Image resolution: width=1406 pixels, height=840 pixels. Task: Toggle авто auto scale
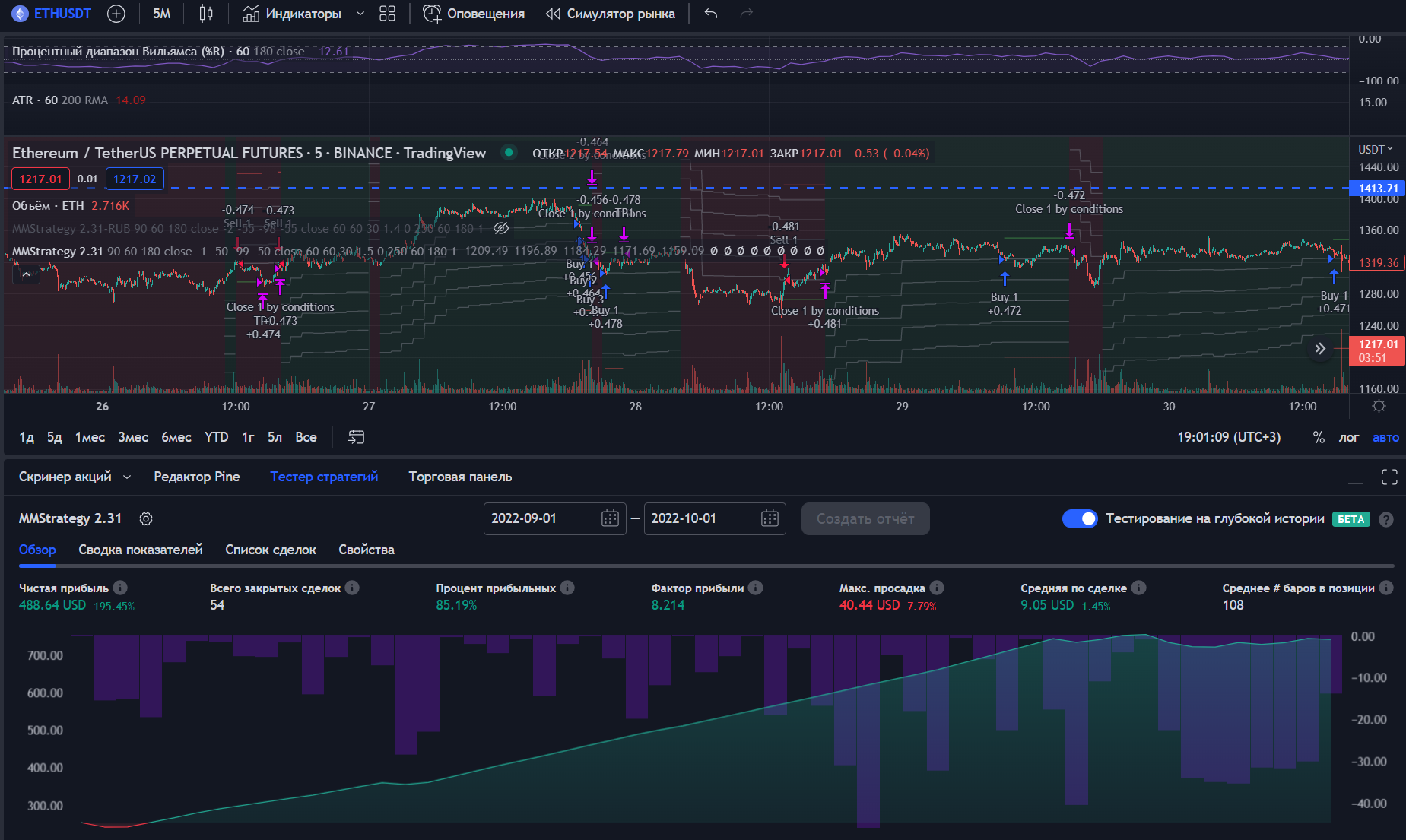(x=1385, y=437)
